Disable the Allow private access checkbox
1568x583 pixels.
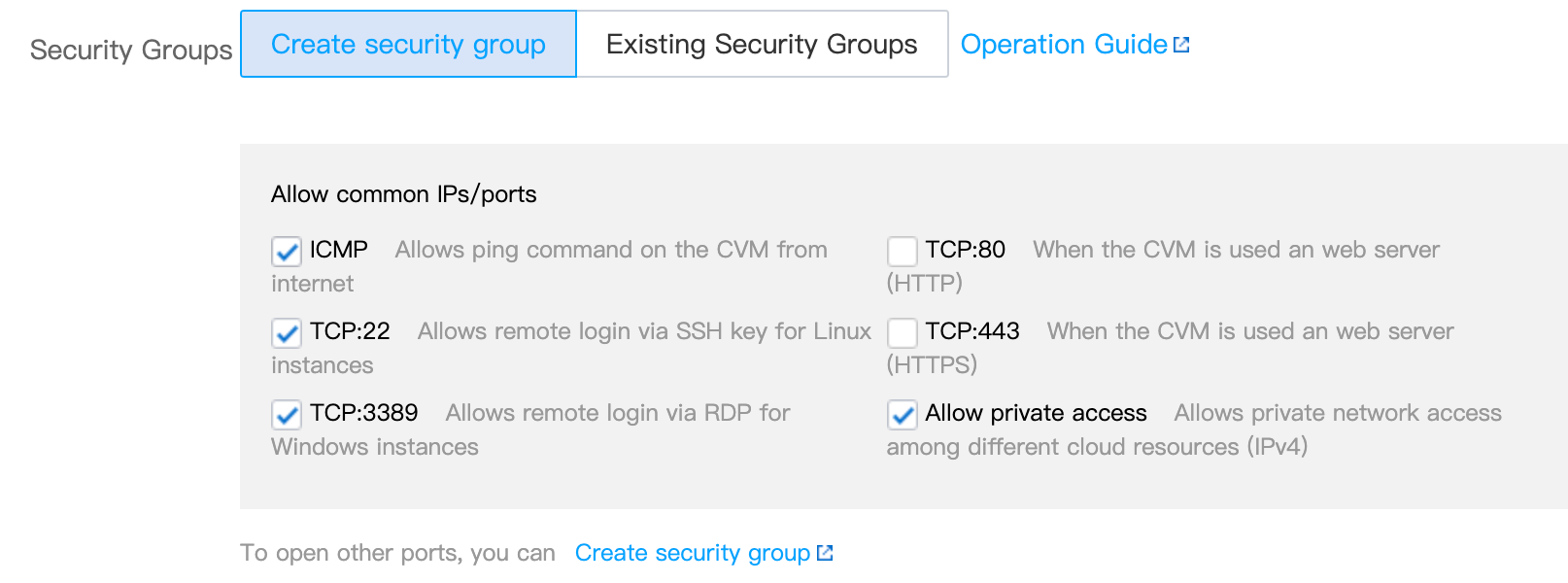click(x=903, y=415)
